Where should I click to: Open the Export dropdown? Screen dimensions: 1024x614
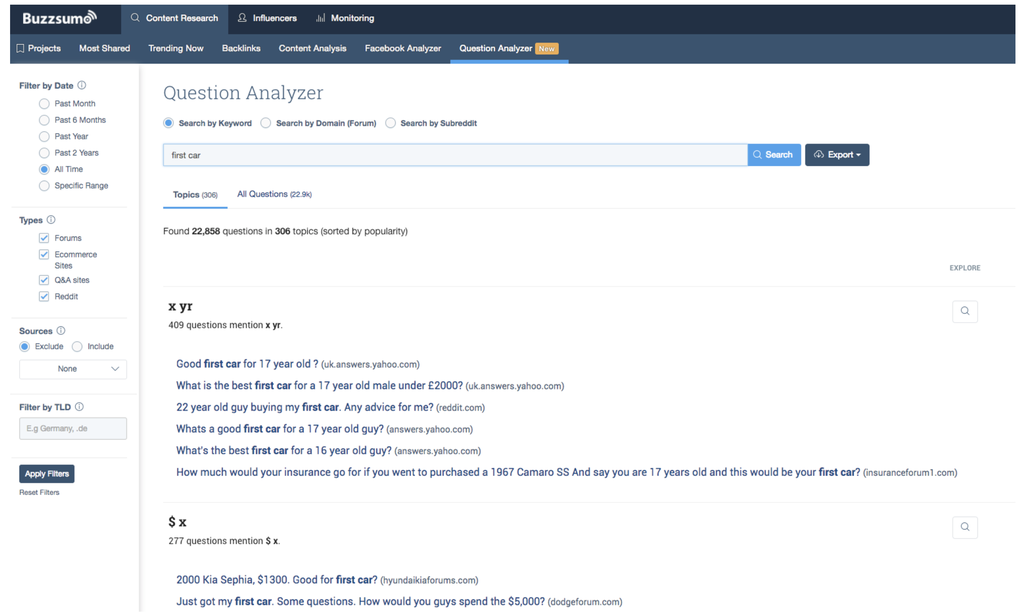pos(836,155)
